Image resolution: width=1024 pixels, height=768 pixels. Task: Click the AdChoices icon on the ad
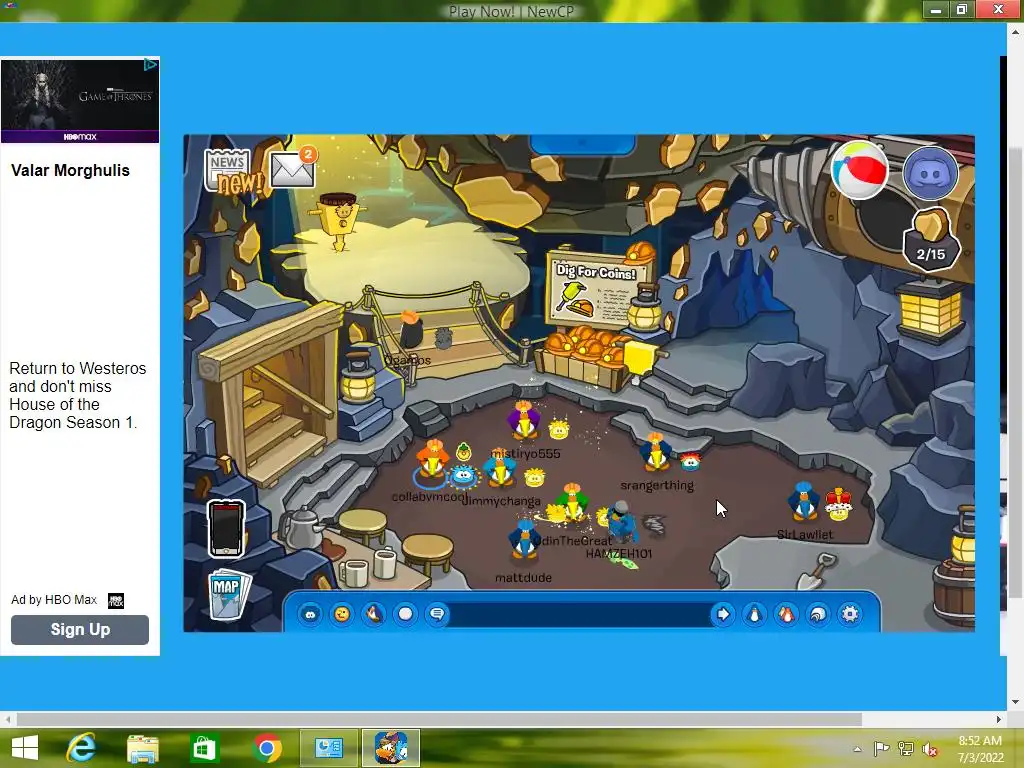151,65
